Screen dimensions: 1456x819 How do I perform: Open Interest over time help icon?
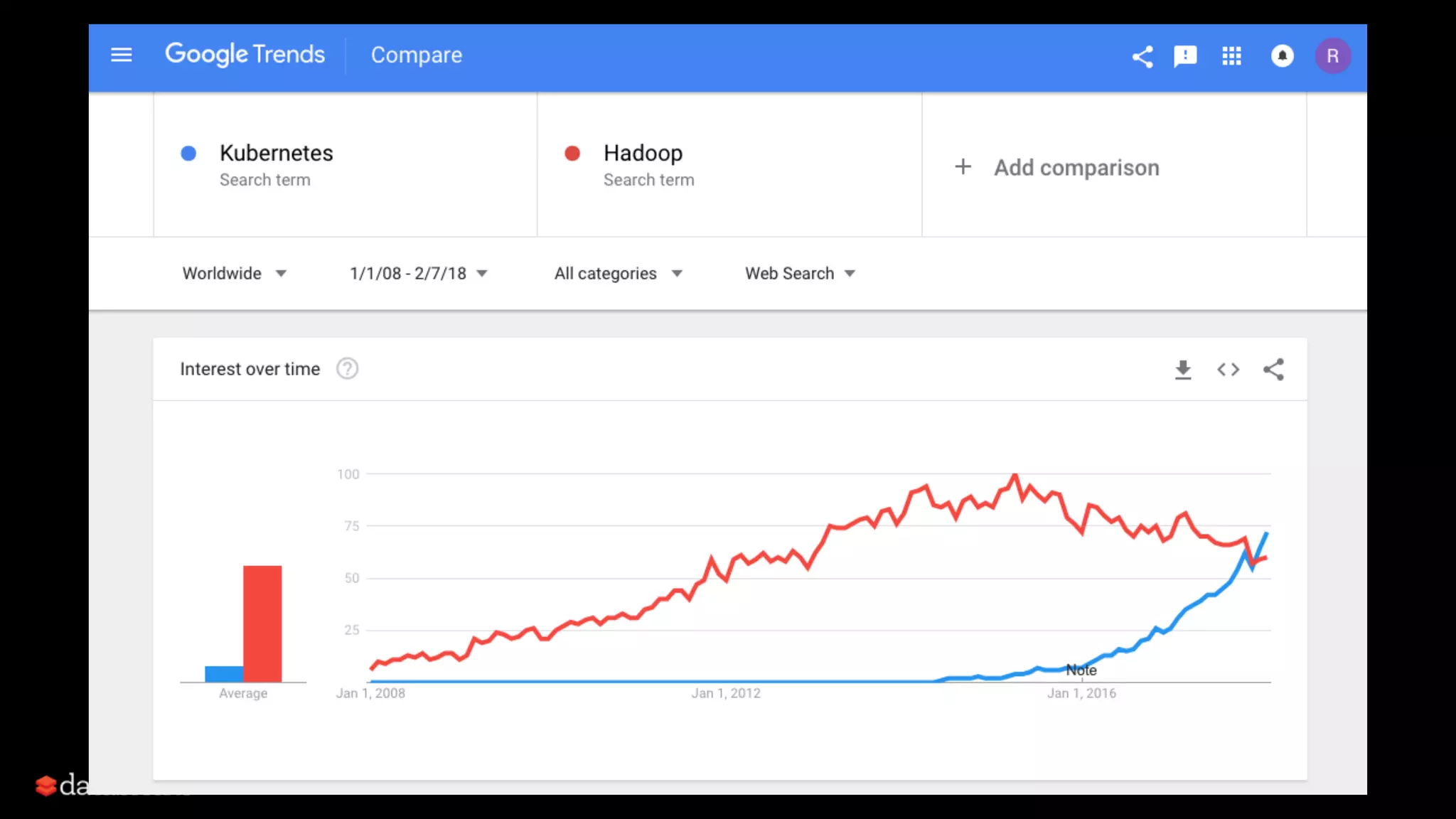pos(347,369)
